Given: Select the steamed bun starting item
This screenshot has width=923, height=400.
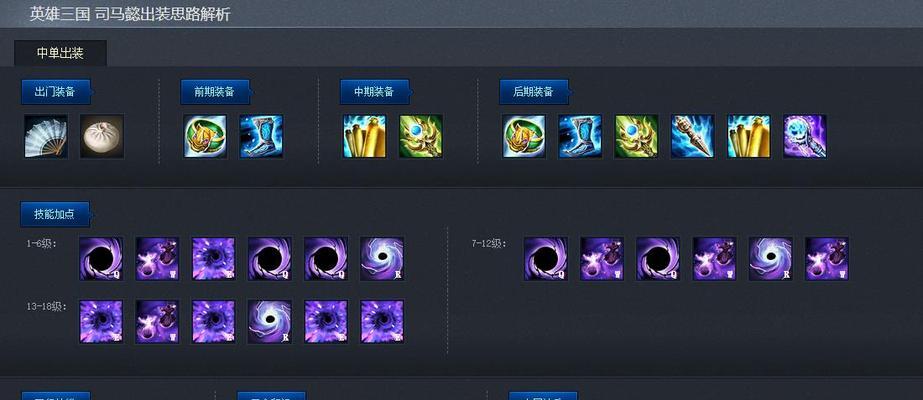Looking at the screenshot, I should tap(102, 136).
